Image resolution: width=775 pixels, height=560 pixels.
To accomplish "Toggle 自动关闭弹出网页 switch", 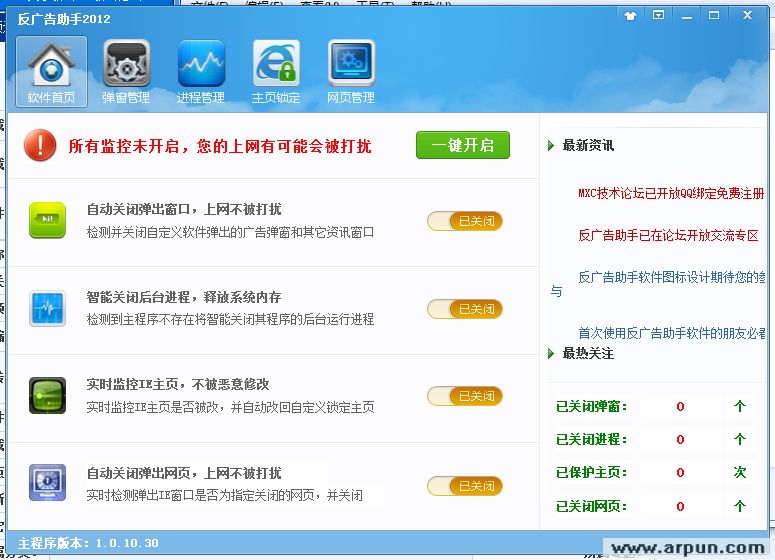I will click(x=465, y=486).
